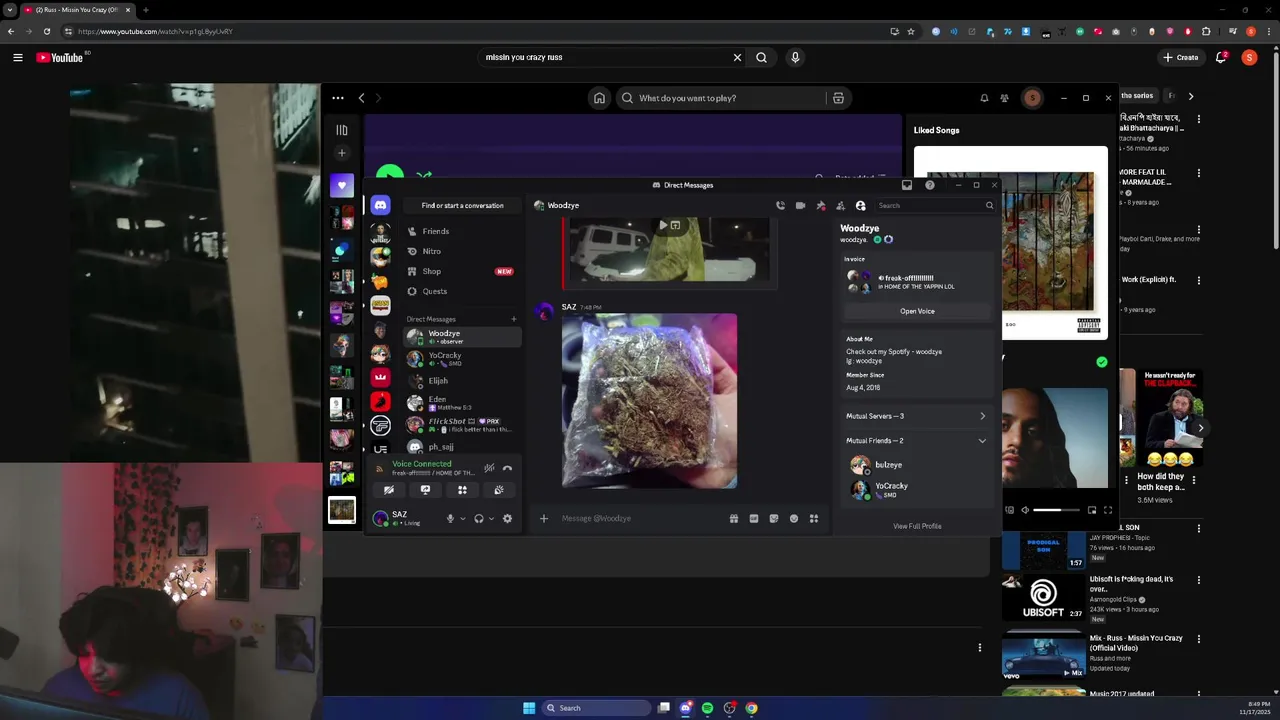Screen dimensions: 1280x720
Task: Open Discord inbox icon
Action: [x=907, y=185]
